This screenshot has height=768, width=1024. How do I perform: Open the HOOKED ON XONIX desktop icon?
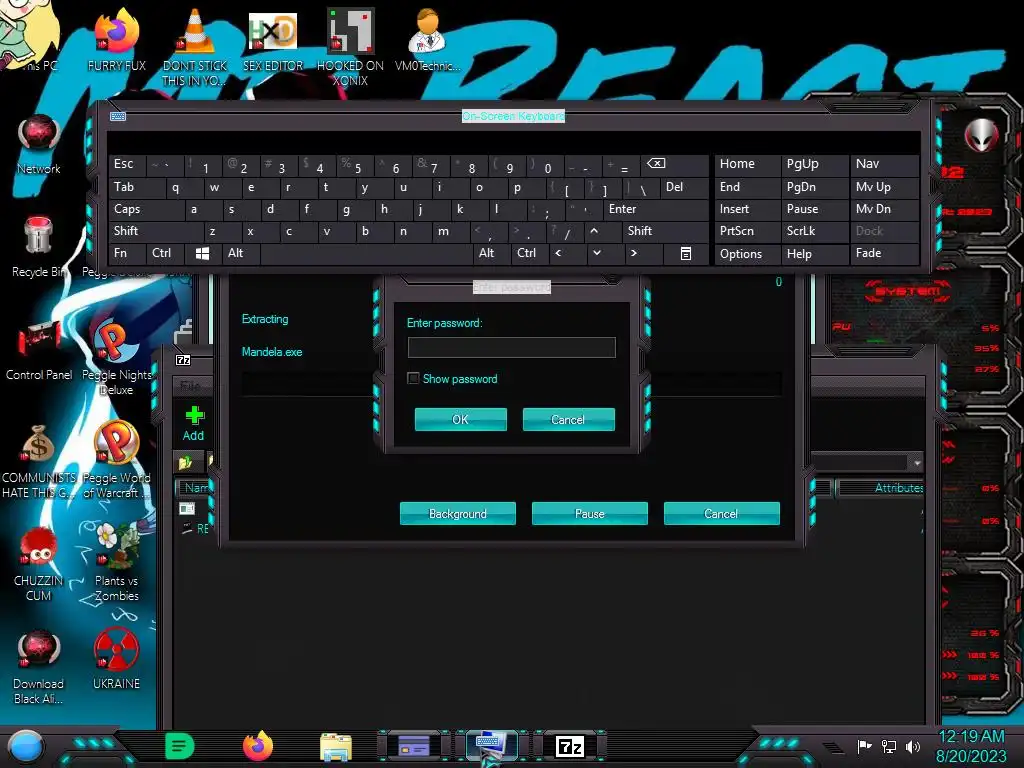pos(350,46)
